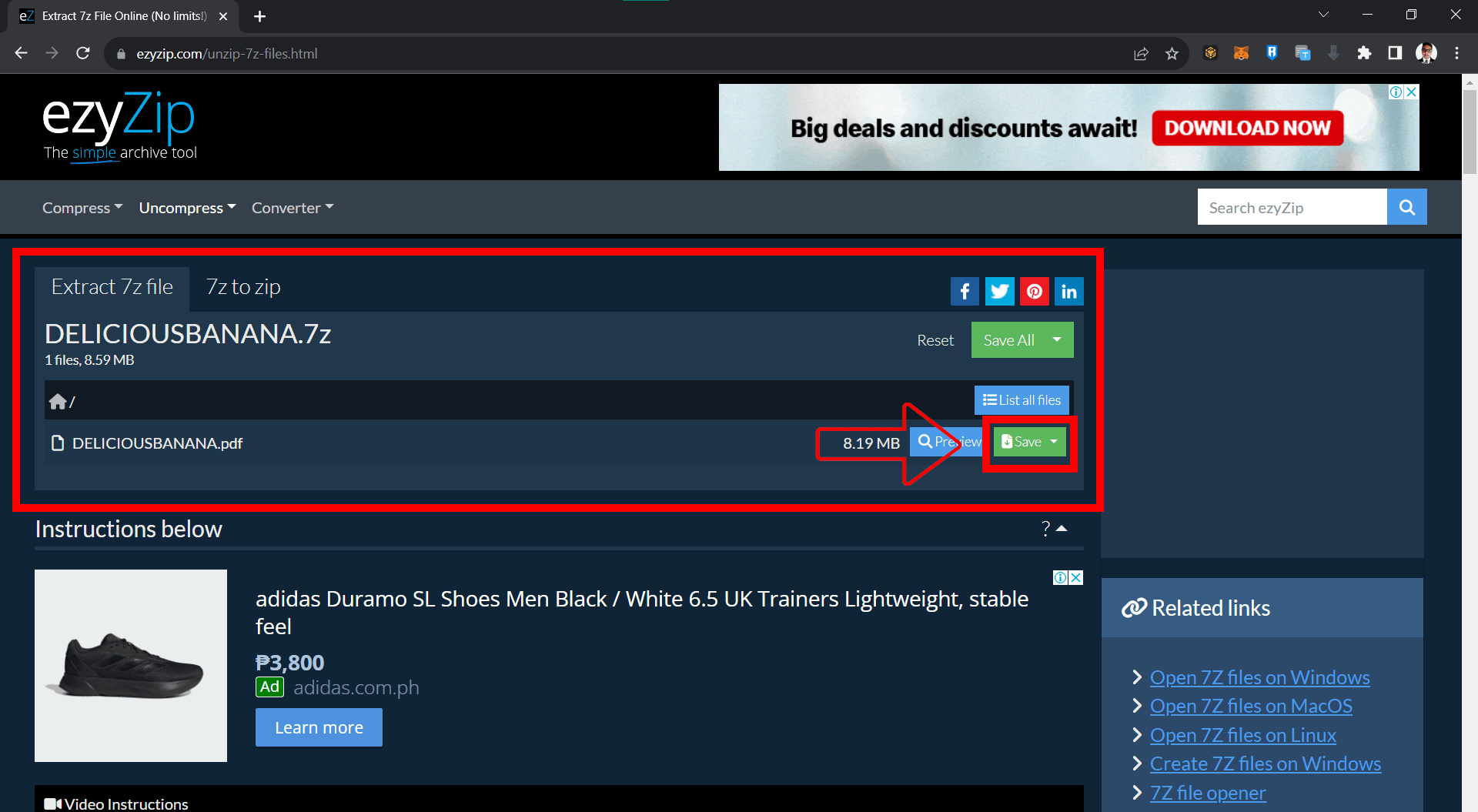
Task: Save the DELICIOUSBANANA.pdf file
Action: click(1021, 442)
